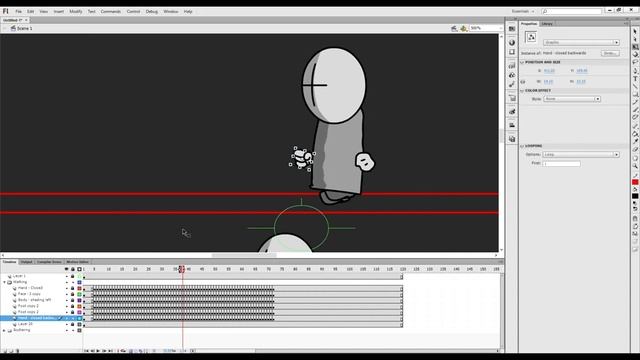Screen dimensions: 640x360
Task: Collapse the Position and Size section
Action: pos(522,62)
